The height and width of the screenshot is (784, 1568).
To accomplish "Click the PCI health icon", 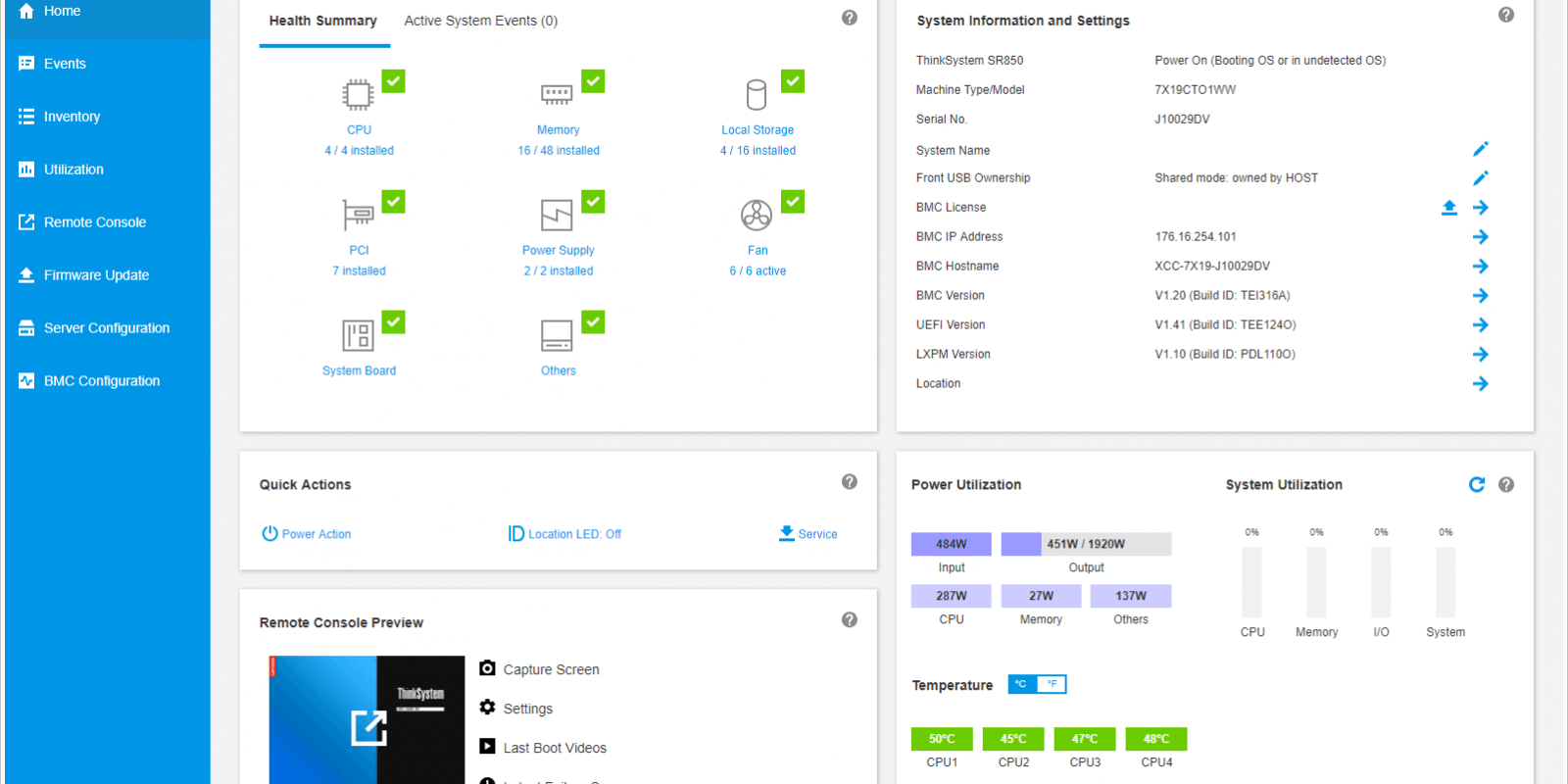I will (x=359, y=215).
